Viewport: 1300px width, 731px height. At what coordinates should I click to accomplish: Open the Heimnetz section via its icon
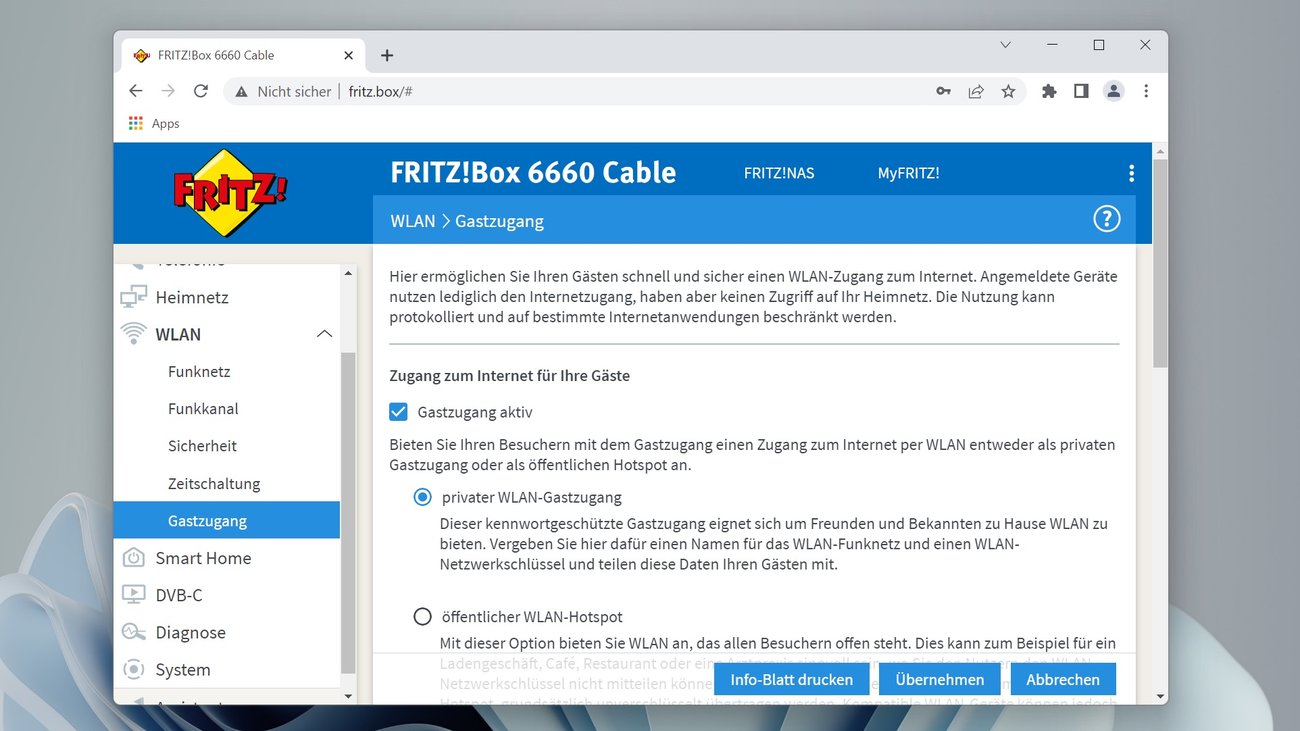pyautogui.click(x=134, y=296)
